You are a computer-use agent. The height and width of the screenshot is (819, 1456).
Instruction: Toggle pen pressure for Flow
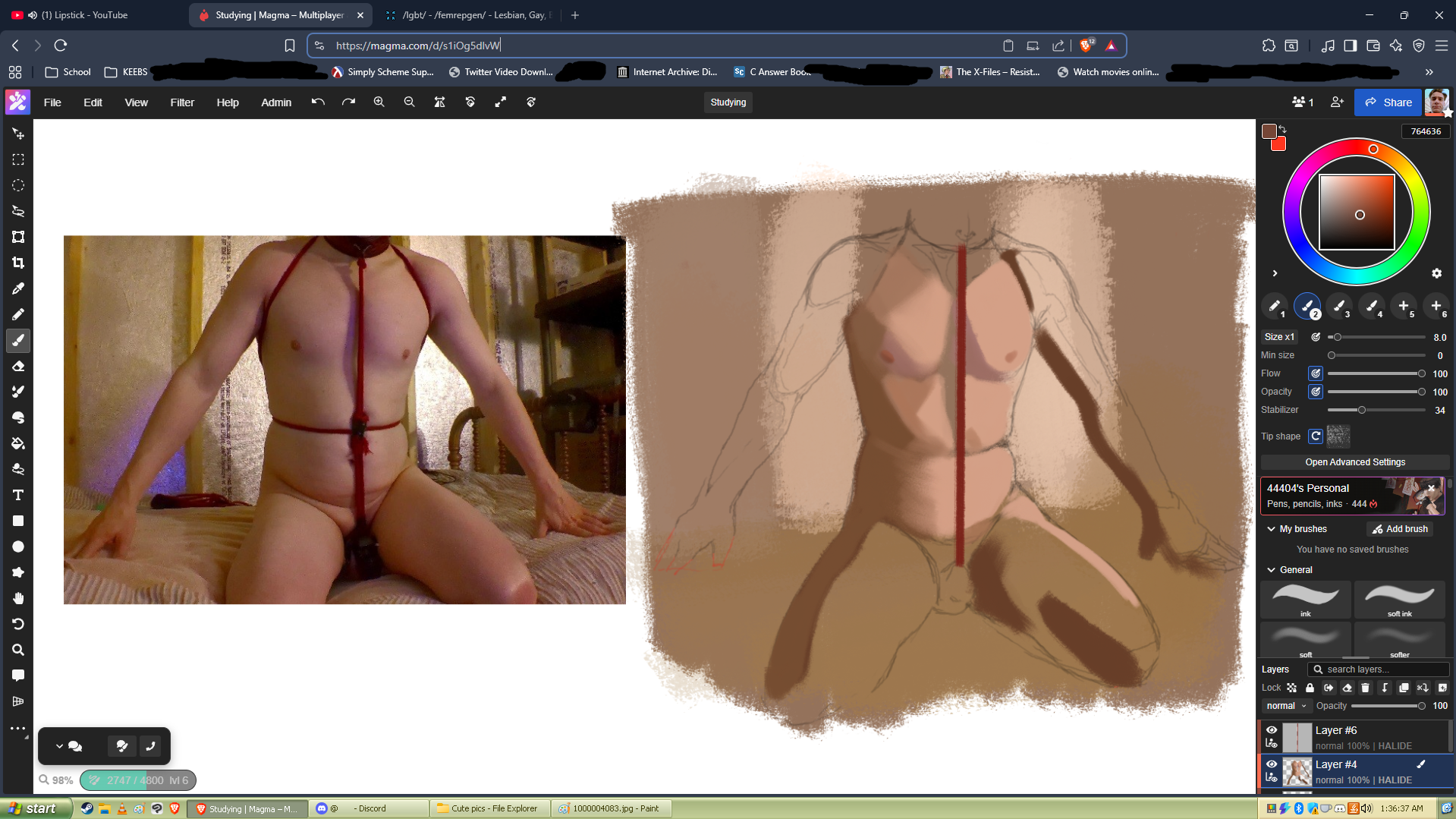[1316, 373]
